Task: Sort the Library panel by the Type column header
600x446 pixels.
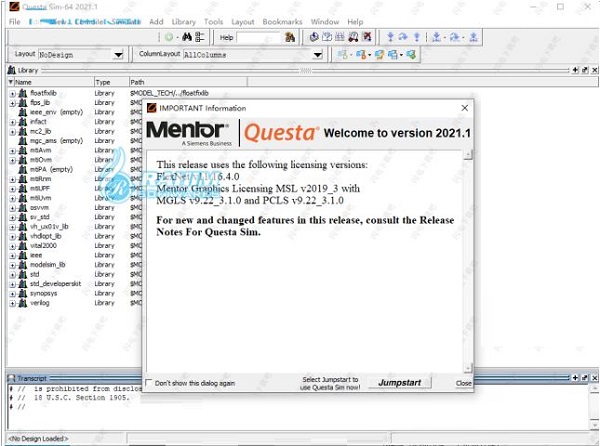Action: pos(111,82)
